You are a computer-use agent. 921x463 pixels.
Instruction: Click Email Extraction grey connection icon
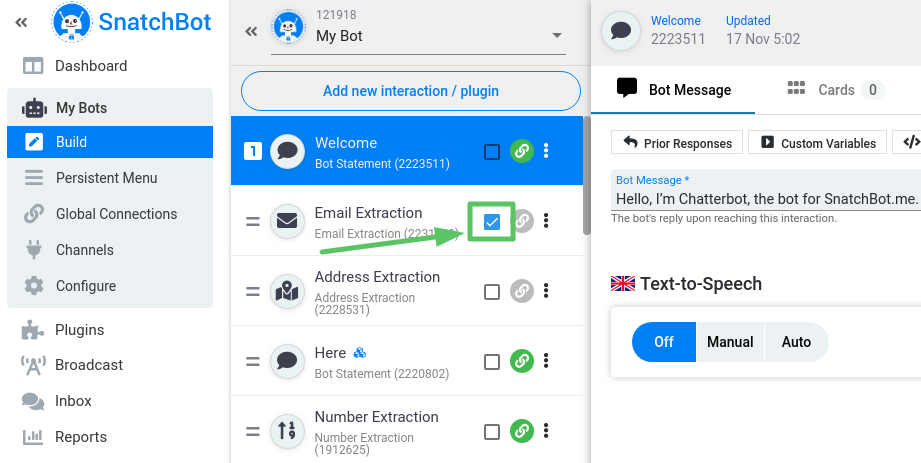pos(523,221)
